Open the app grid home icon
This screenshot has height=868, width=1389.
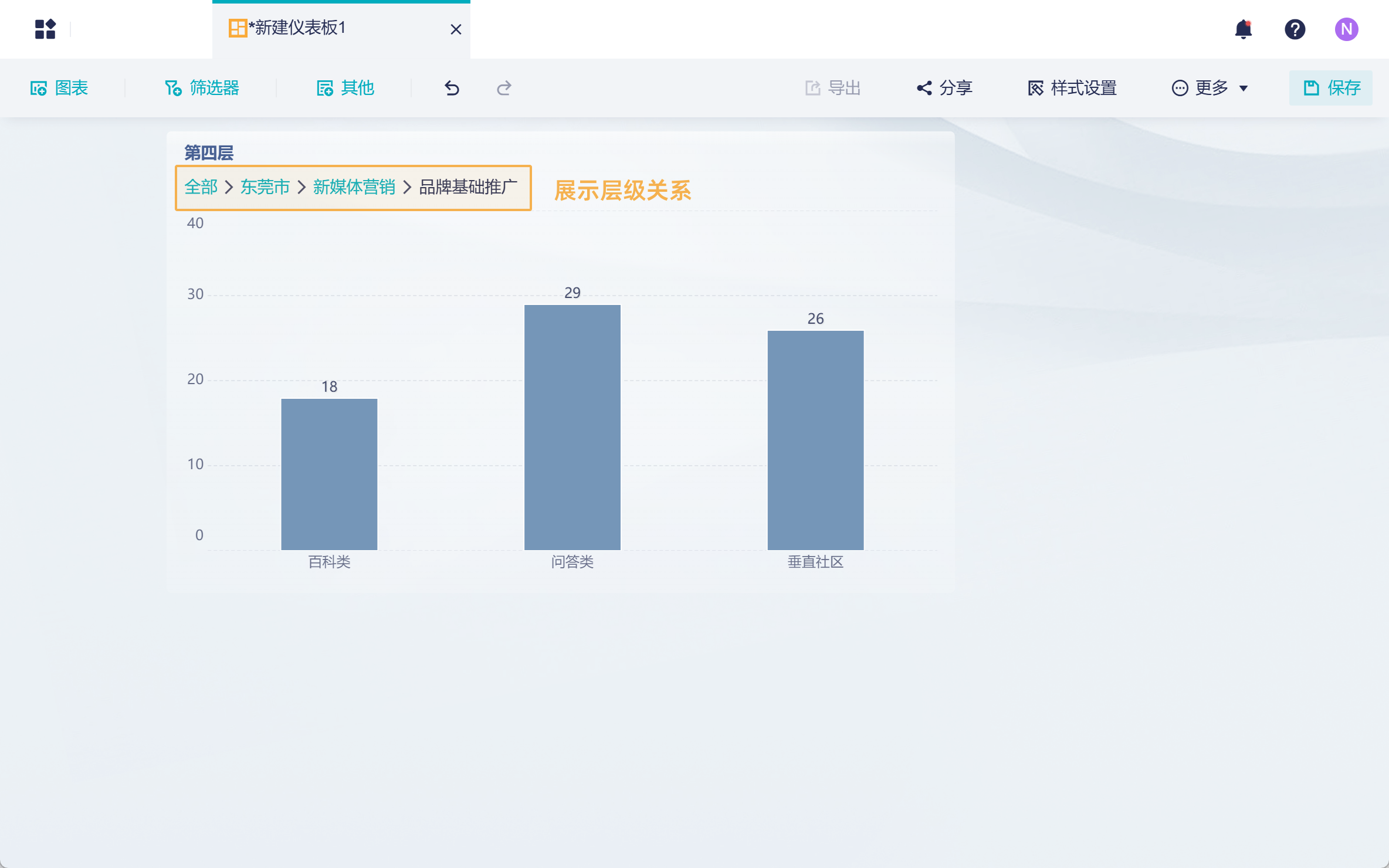pyautogui.click(x=45, y=29)
